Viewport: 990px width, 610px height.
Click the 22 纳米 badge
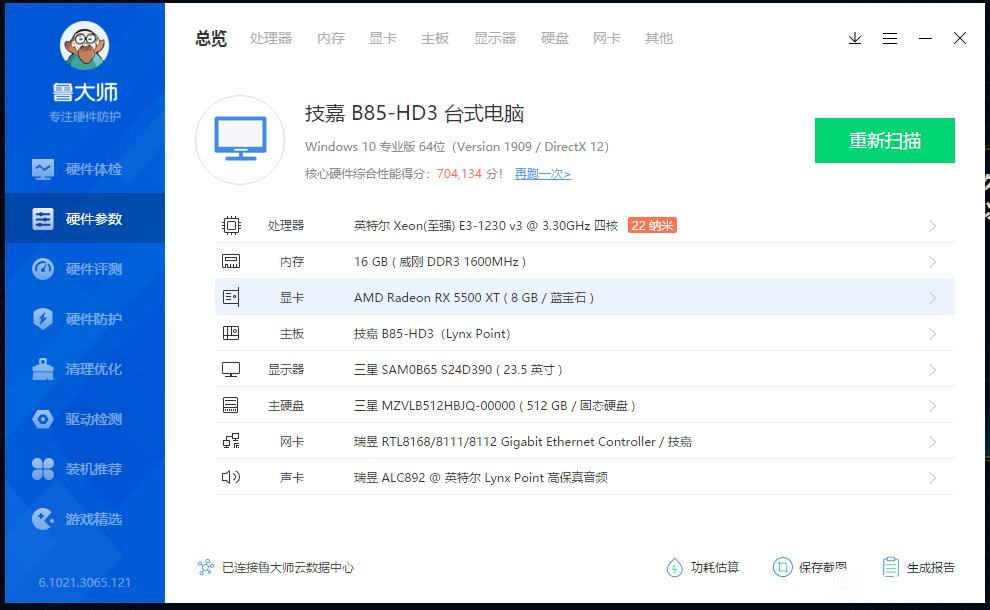[652, 225]
